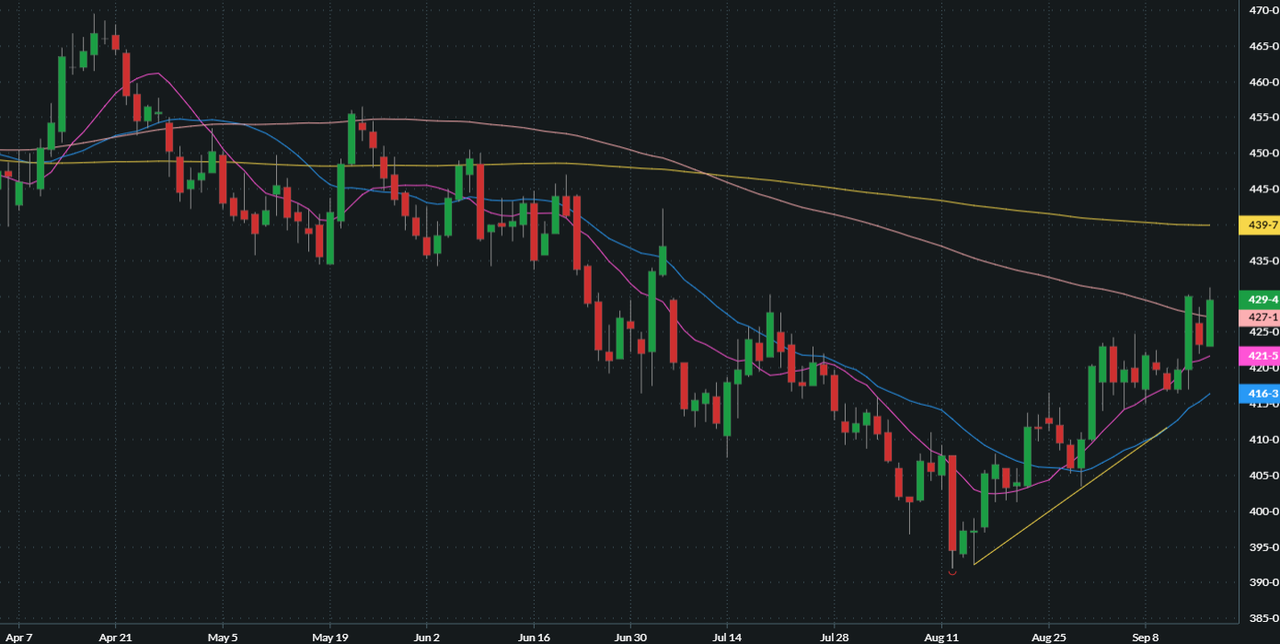Click the 435-0 price axis label
Viewport: 1280px width, 644px height.
[x=1264, y=260]
